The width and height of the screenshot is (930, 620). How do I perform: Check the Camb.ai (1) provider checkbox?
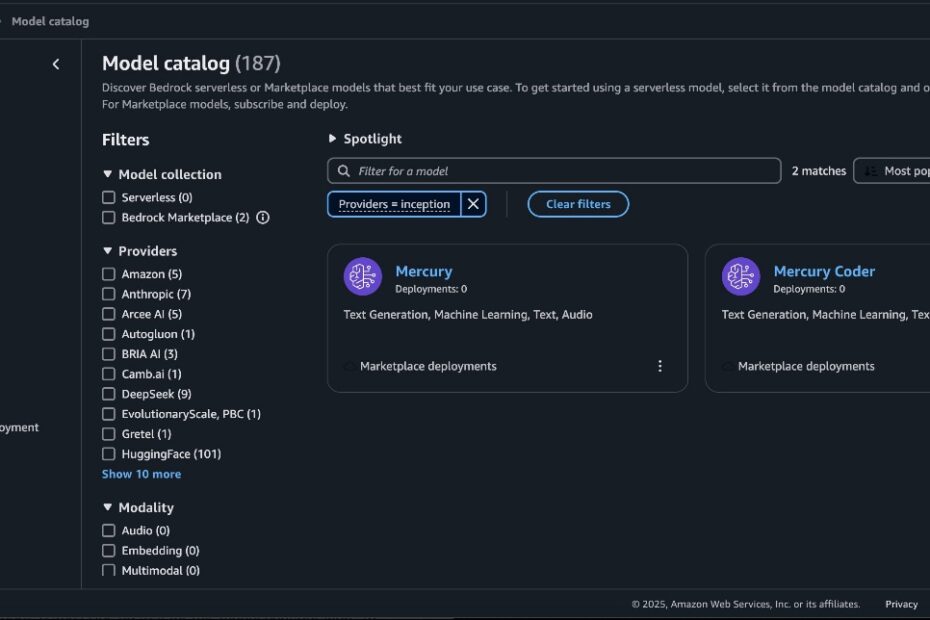109,374
